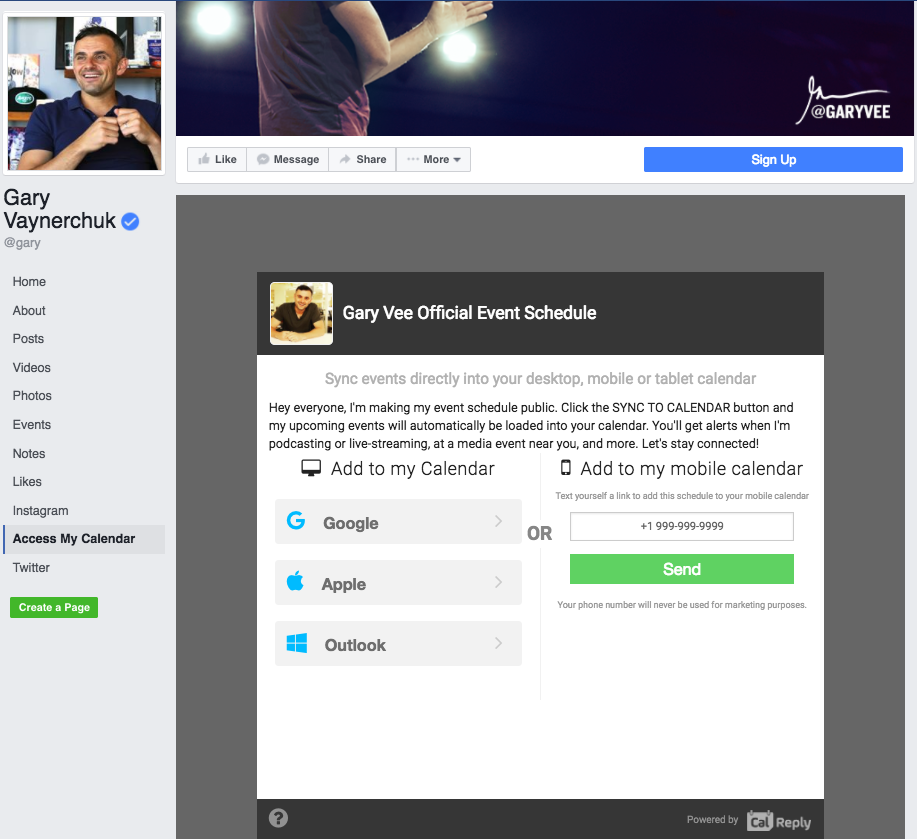Click the green Send button

coord(681,569)
